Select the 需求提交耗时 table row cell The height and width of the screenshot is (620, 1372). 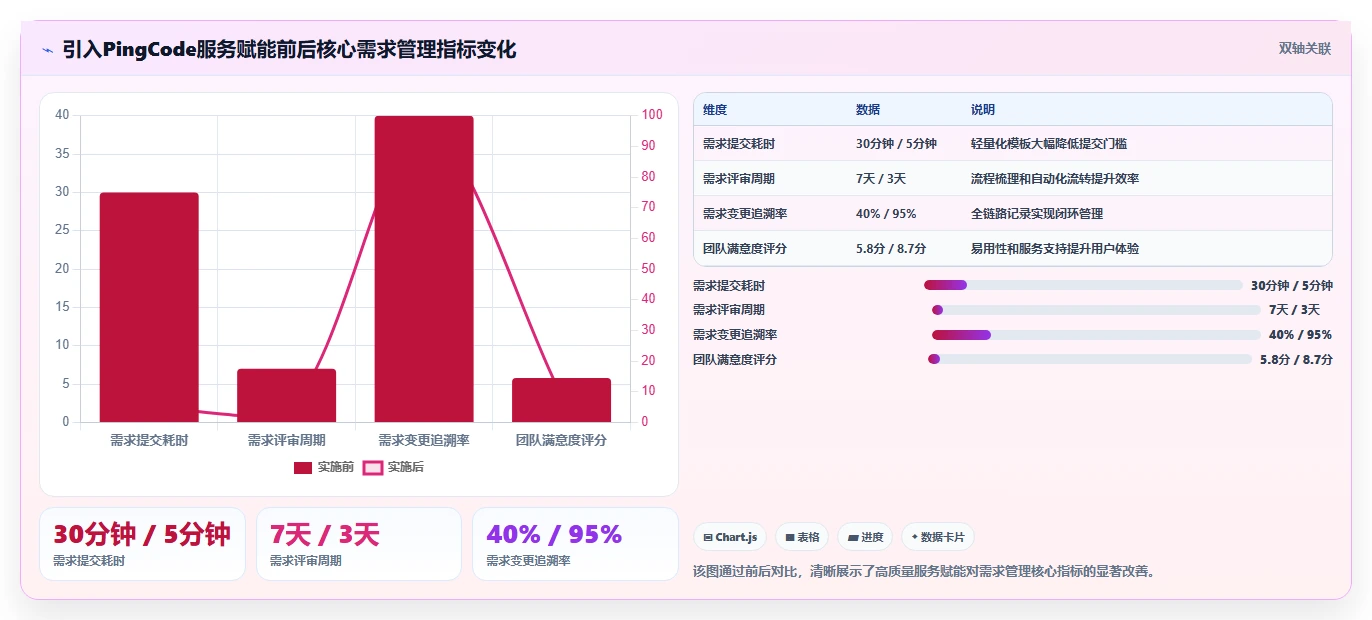pyautogui.click(x=739, y=144)
